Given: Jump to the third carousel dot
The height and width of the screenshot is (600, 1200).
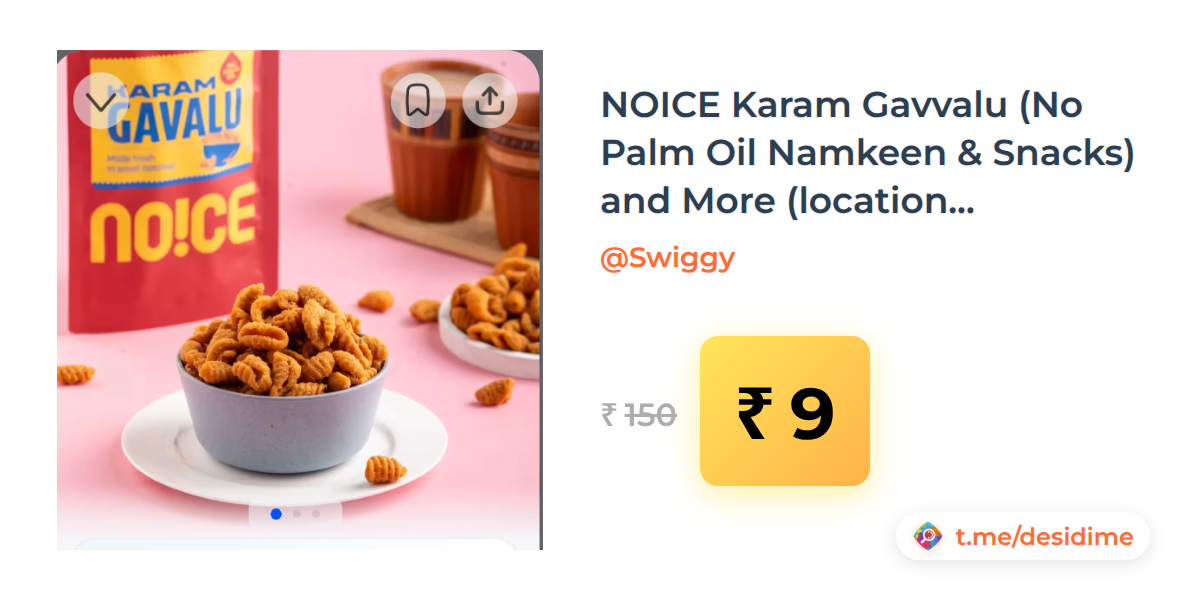Looking at the screenshot, I should coord(316,514).
